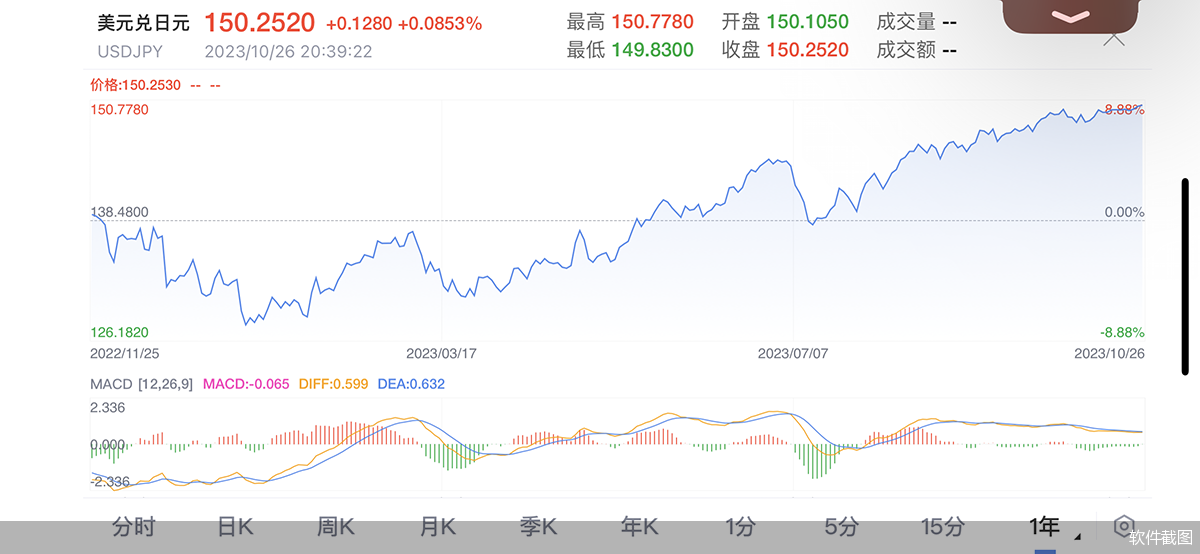Click the 2023/10/26 end date label

[1109, 353]
